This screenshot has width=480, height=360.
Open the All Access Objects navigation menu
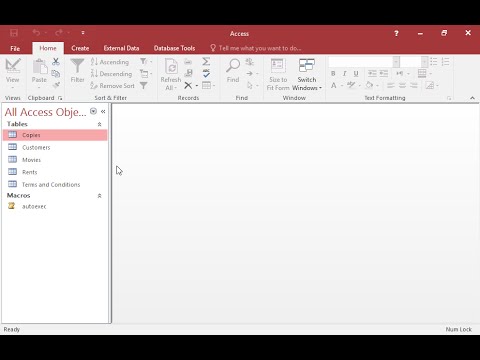93,111
